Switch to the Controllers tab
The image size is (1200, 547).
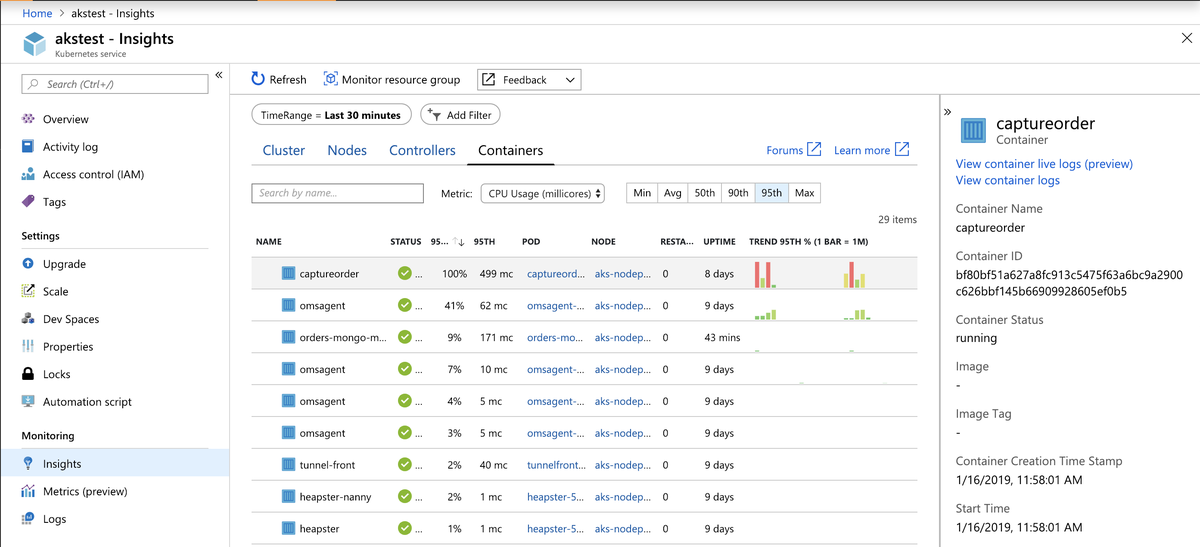[422, 150]
